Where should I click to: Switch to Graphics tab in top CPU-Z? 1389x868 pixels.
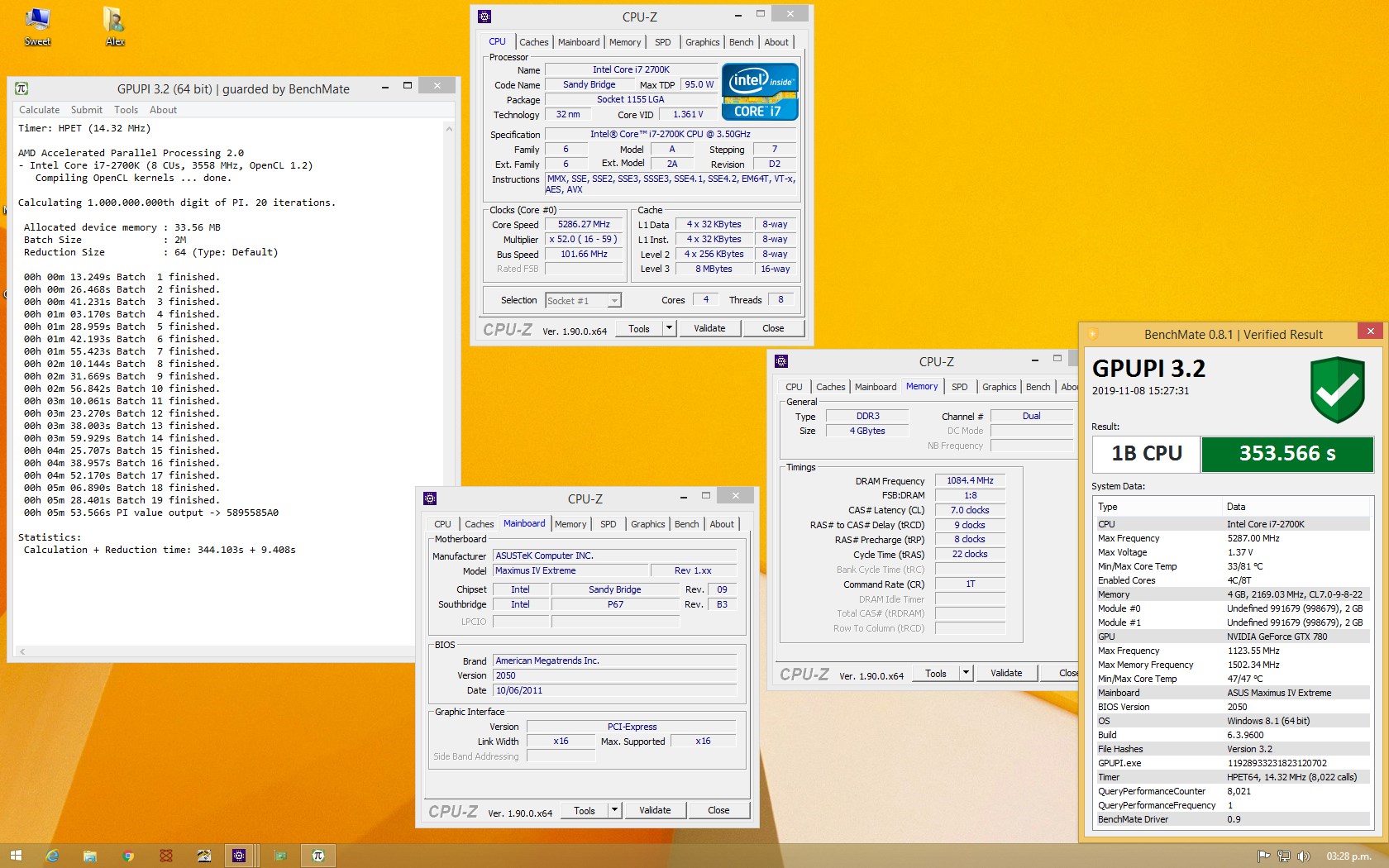pos(703,42)
